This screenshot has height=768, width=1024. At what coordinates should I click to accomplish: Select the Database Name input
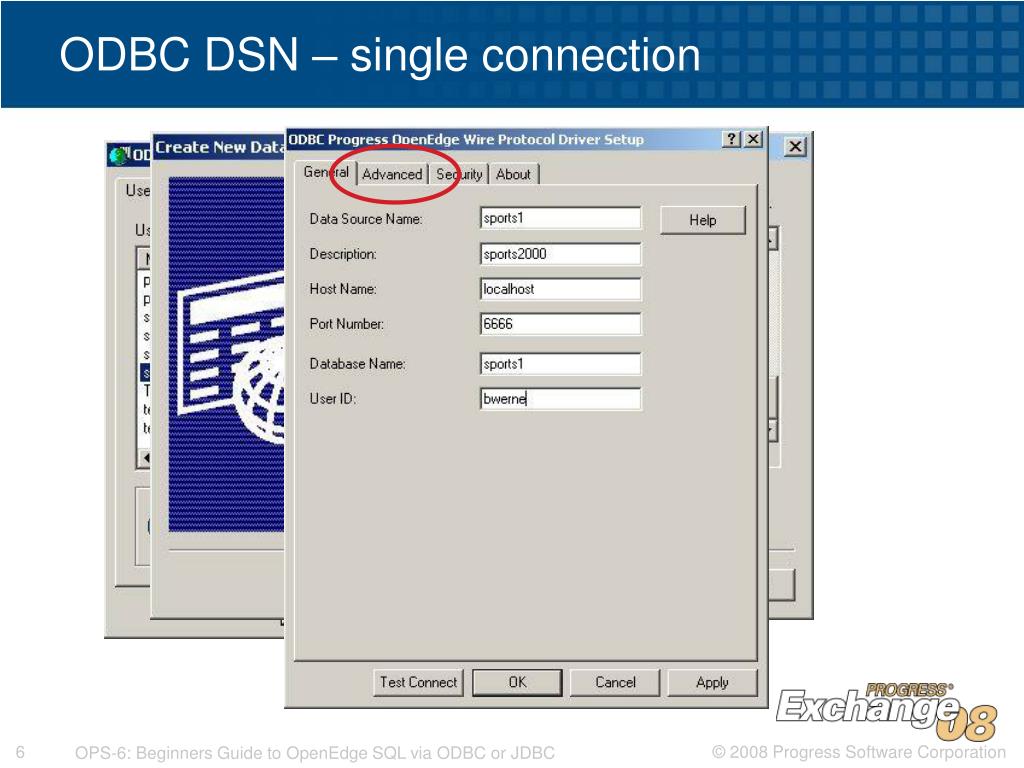[560, 364]
